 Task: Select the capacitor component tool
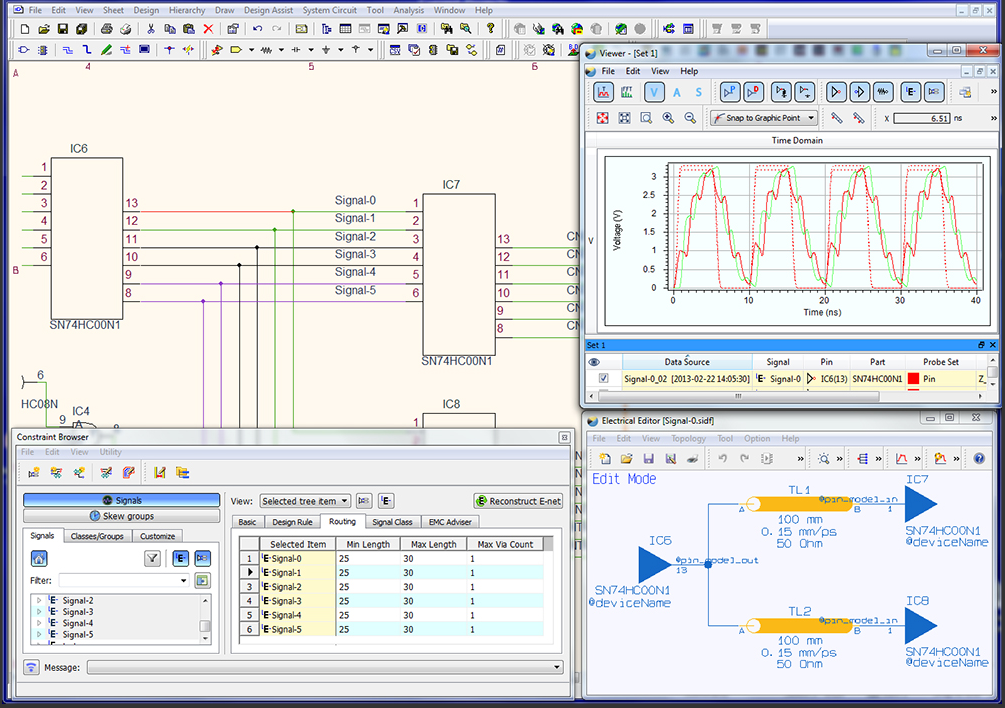(x=295, y=49)
